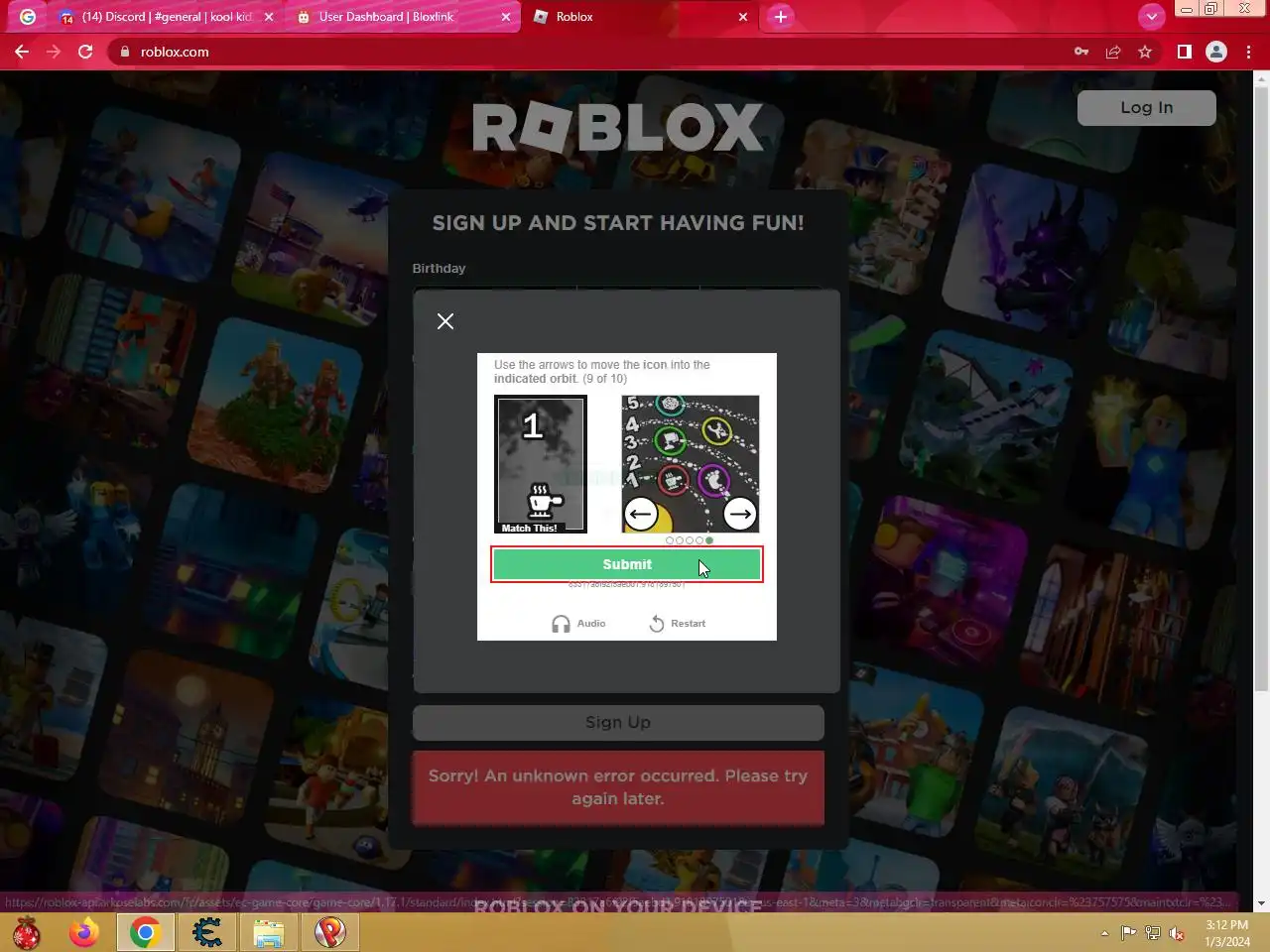The image size is (1270, 952).
Task: Click the left arrow in the puzzle
Action: point(641,514)
